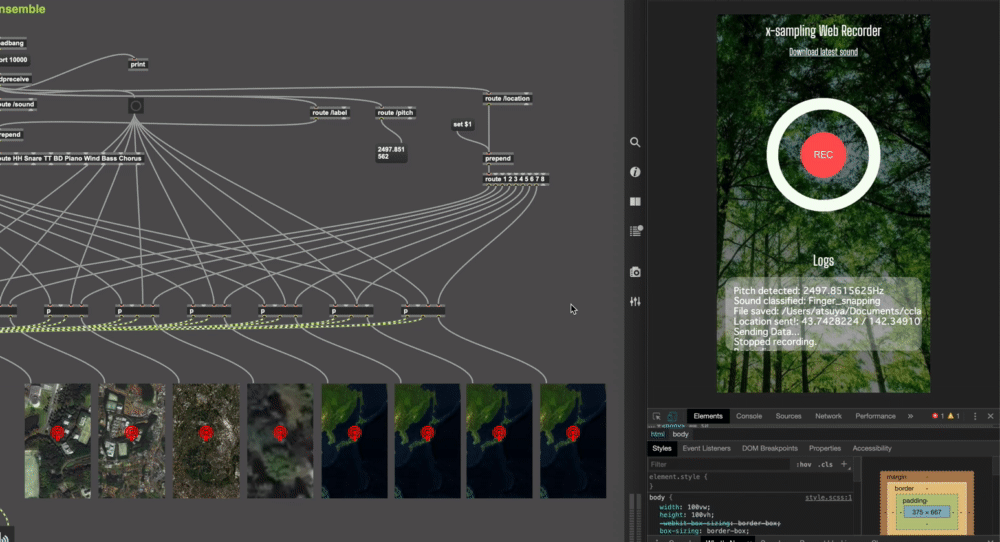Viewport: 1000px width, 542px height.
Task: Open the DevTools three-dot options menu
Action: click(973, 416)
